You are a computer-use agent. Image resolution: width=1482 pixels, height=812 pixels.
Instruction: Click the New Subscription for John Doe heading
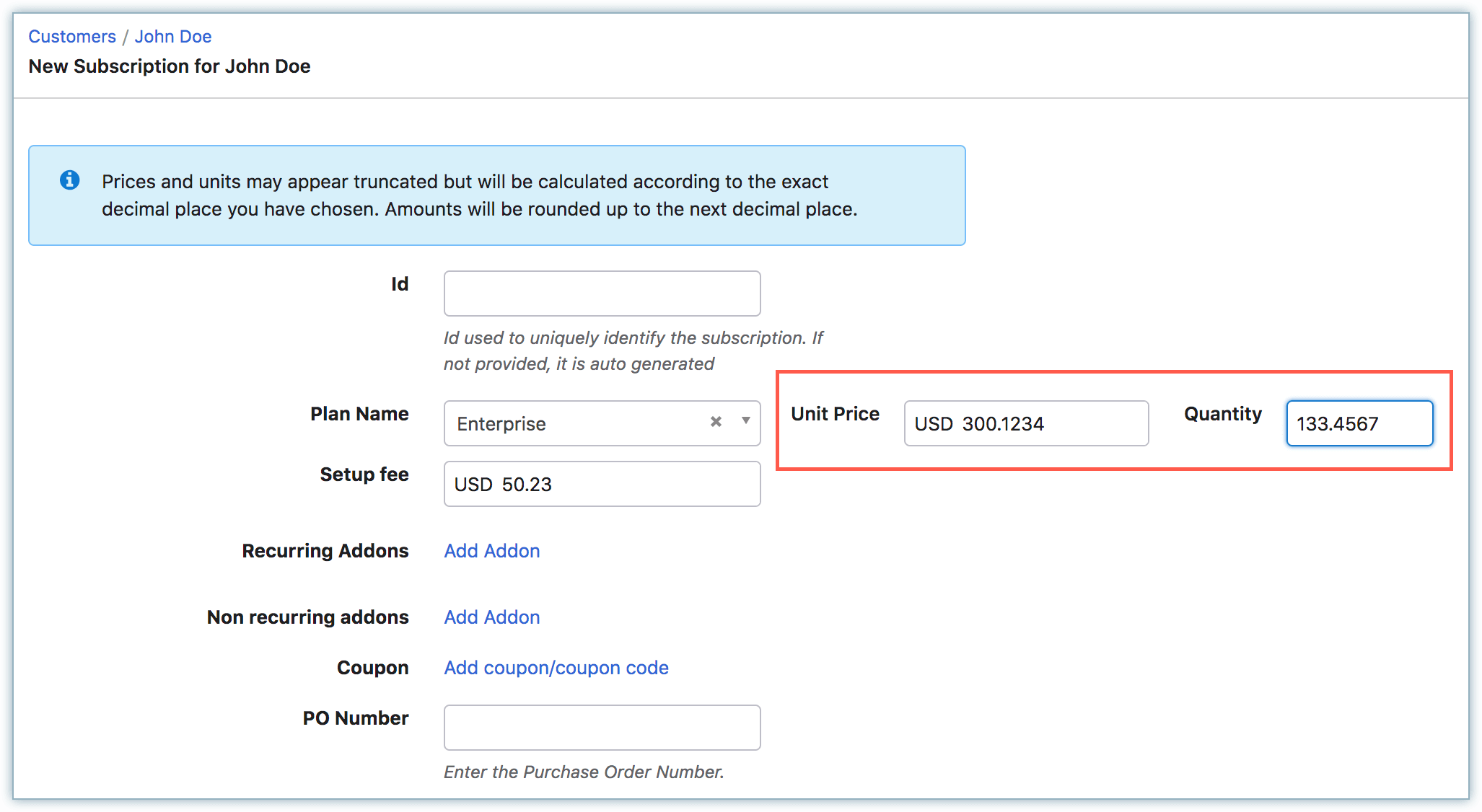[x=169, y=66]
